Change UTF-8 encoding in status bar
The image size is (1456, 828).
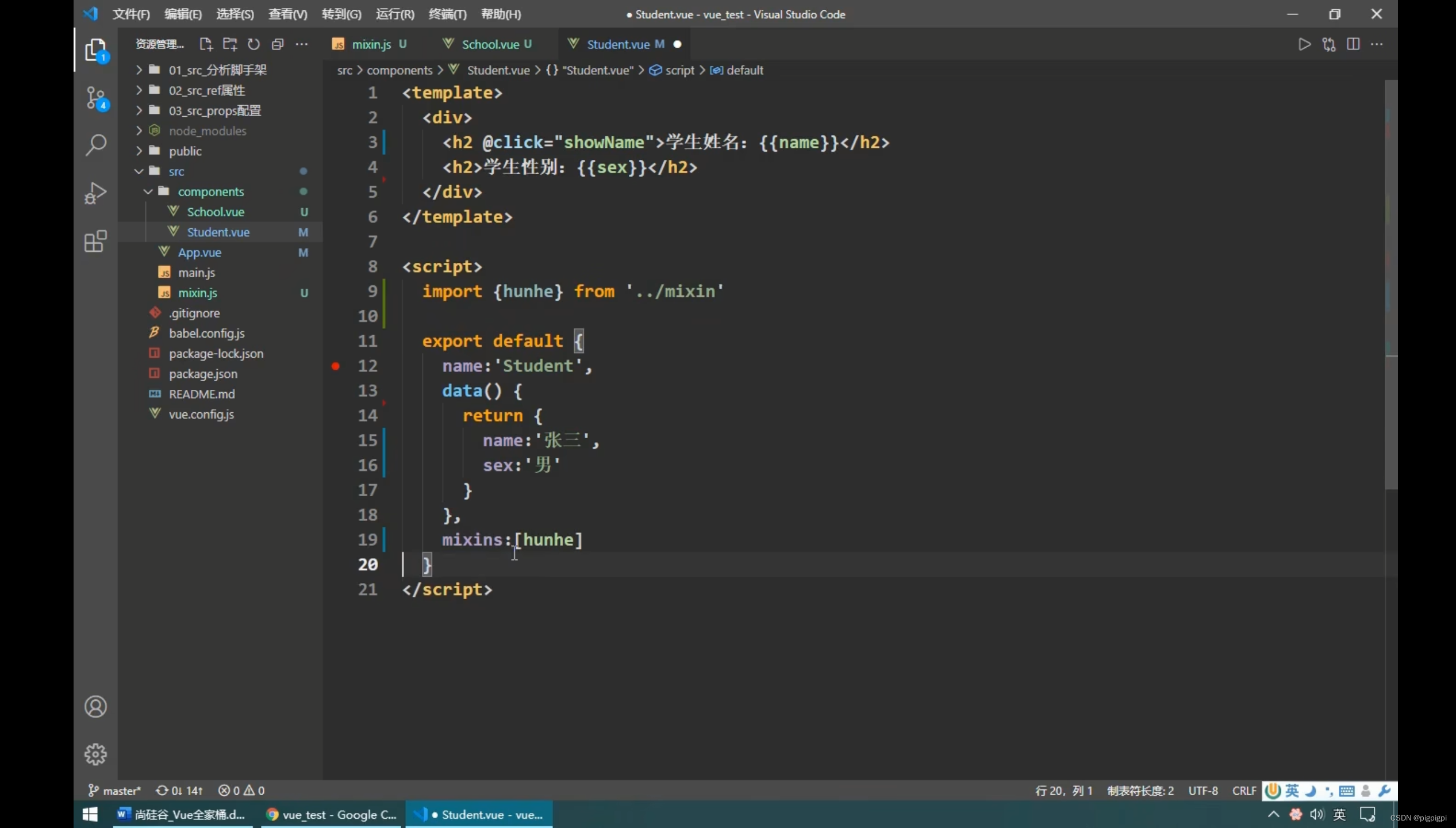click(1203, 791)
